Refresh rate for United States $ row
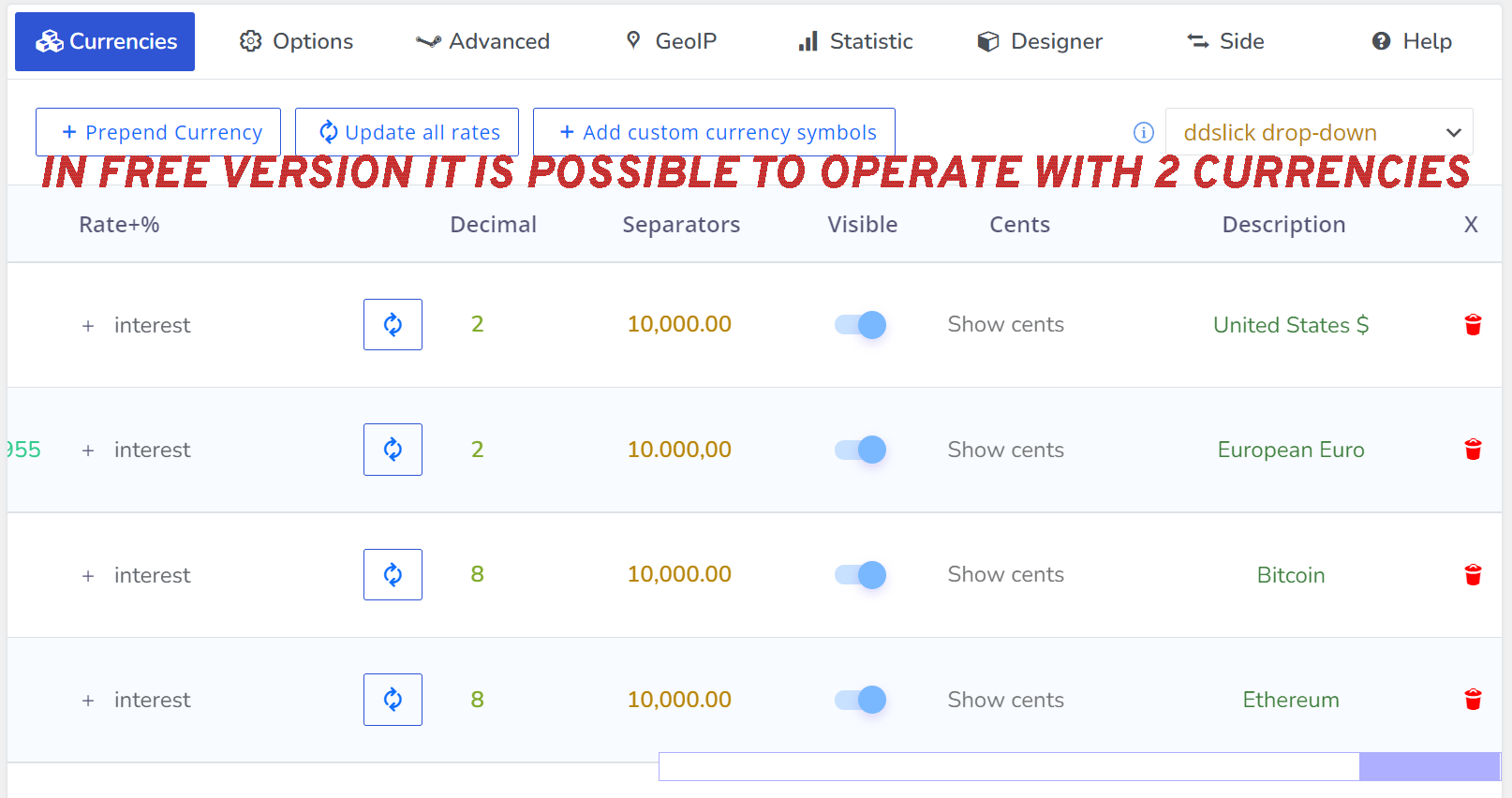The height and width of the screenshot is (798, 1512). tap(393, 324)
